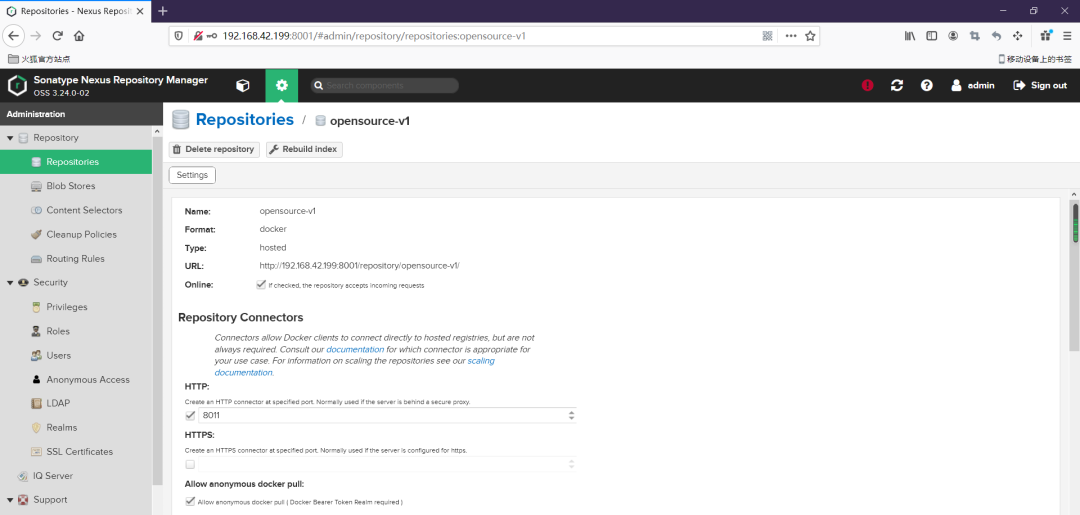The image size is (1080, 515).
Task: Click the admin user icon
Action: pyautogui.click(x=957, y=85)
